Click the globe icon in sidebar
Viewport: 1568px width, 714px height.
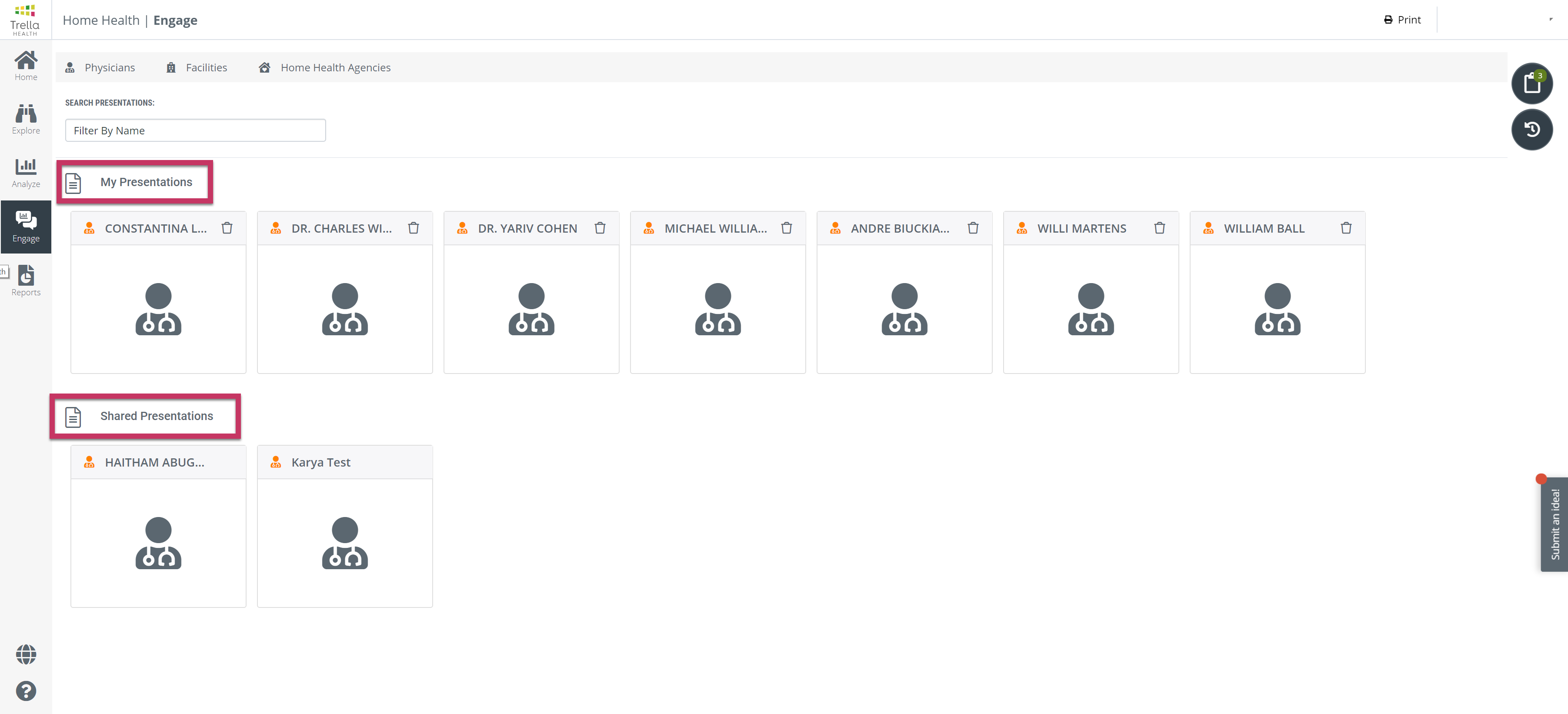pyautogui.click(x=26, y=655)
